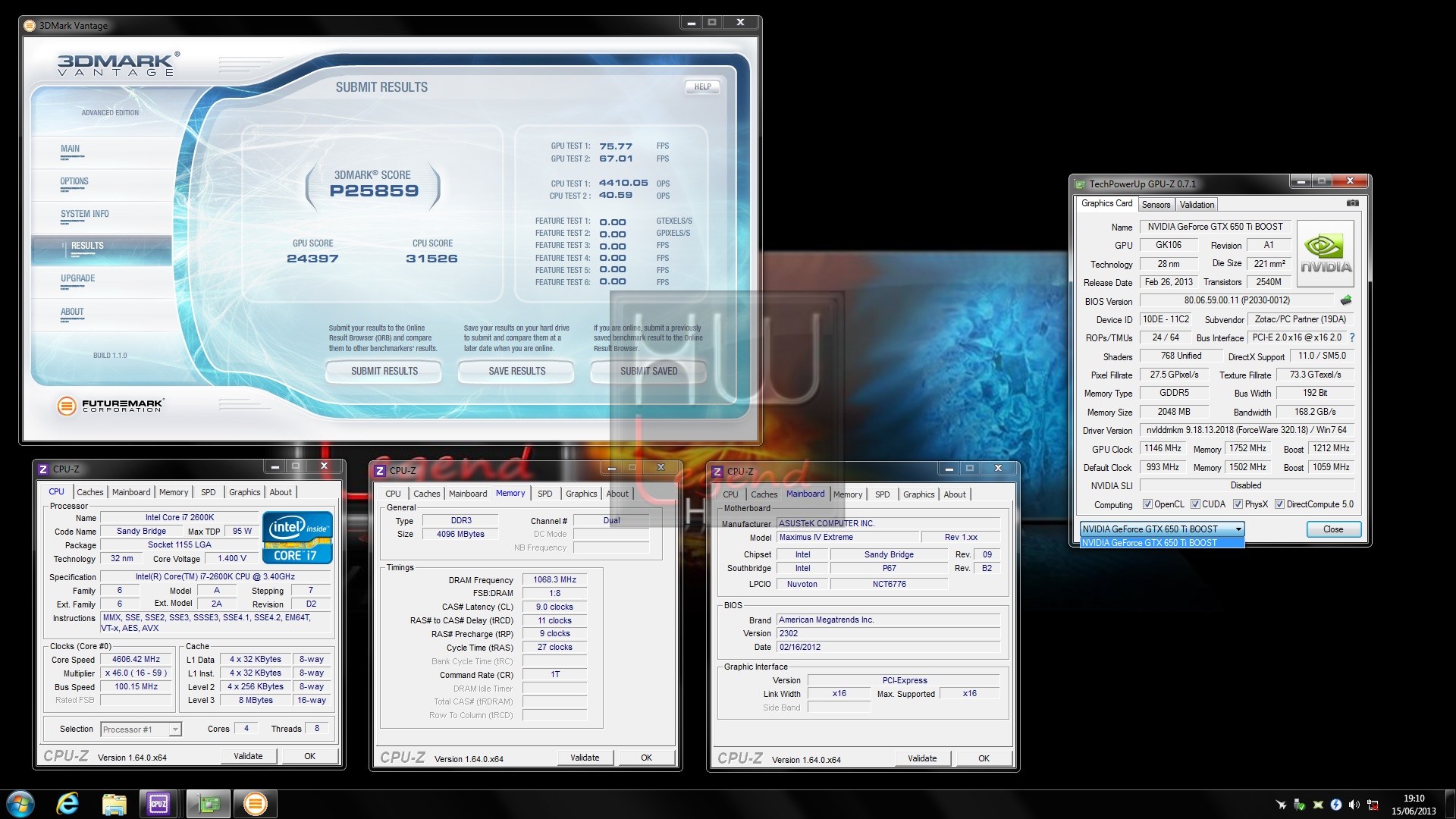Toggle the OpenCL checkbox in GPU-Z
The height and width of the screenshot is (819, 1456).
coord(1147,504)
